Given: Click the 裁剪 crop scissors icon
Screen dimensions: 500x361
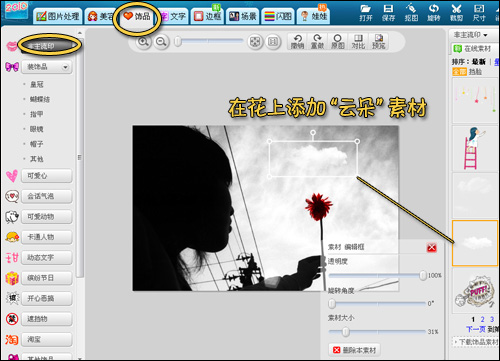Looking at the screenshot, I should pyautogui.click(x=456, y=13).
